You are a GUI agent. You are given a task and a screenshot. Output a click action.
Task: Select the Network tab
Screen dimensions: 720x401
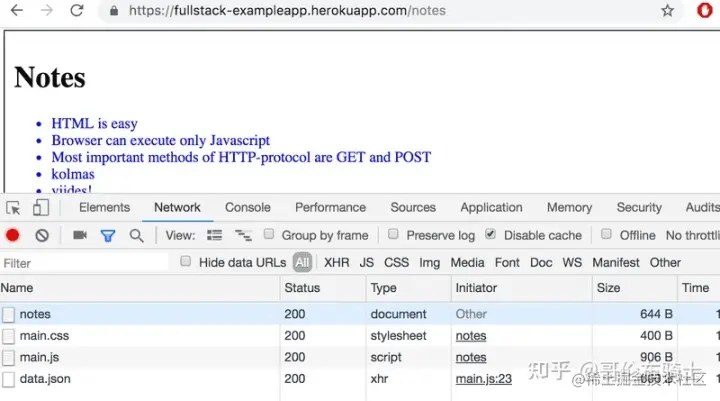point(177,208)
